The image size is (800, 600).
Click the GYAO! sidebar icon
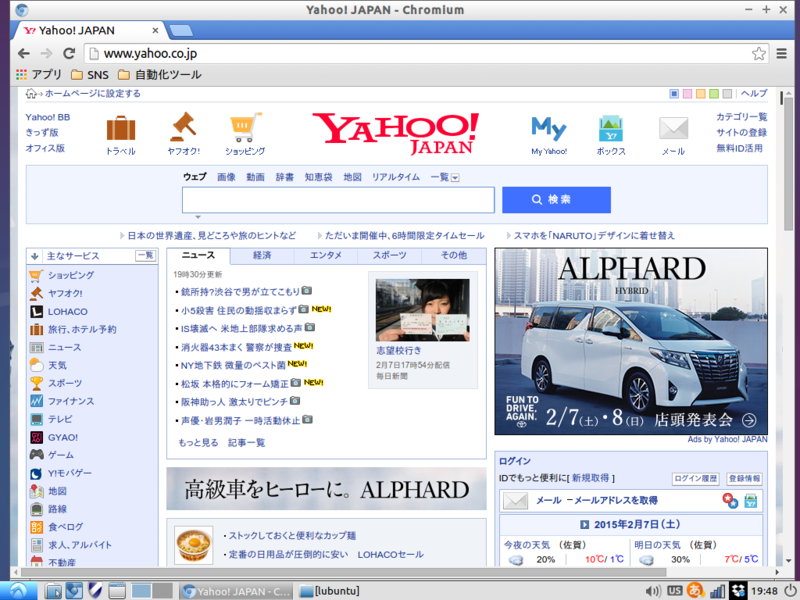[36, 437]
